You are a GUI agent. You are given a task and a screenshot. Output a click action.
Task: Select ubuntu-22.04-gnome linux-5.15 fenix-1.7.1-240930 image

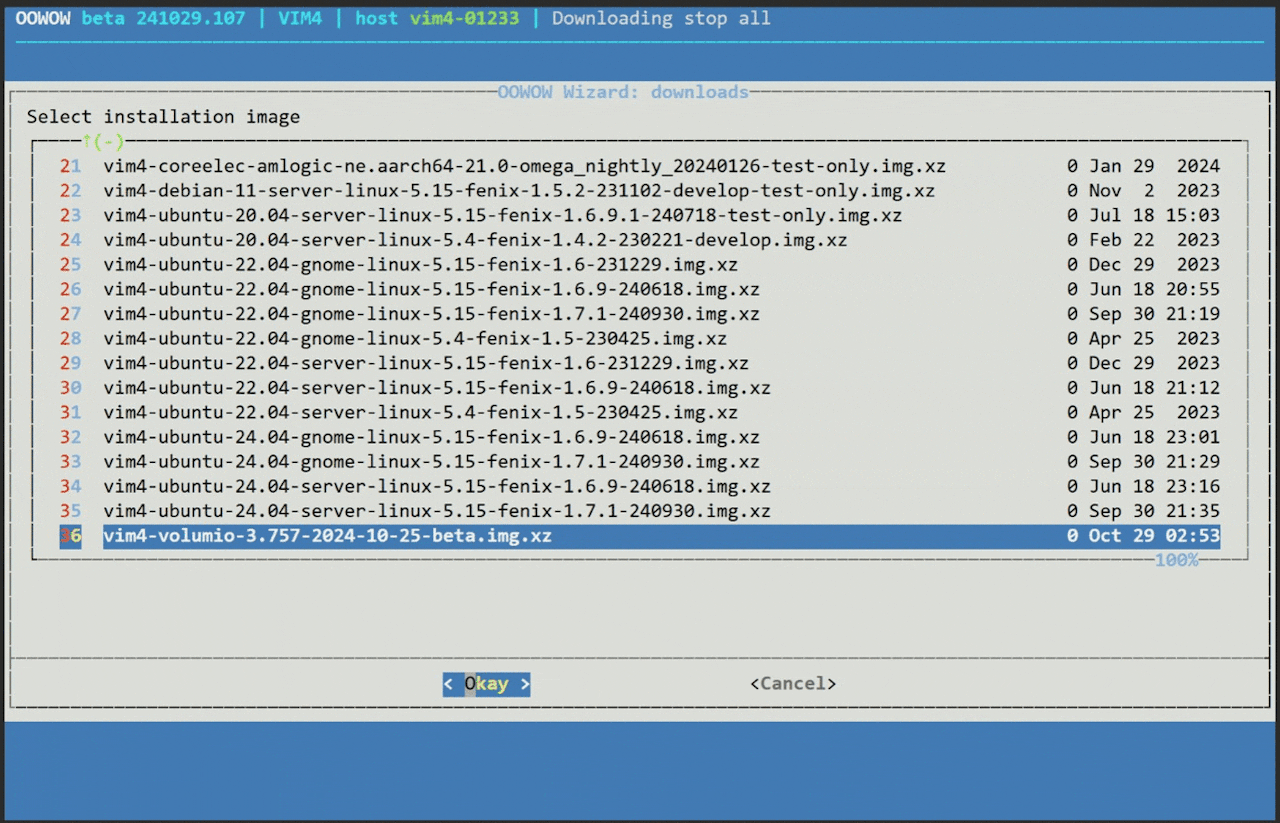point(640,314)
